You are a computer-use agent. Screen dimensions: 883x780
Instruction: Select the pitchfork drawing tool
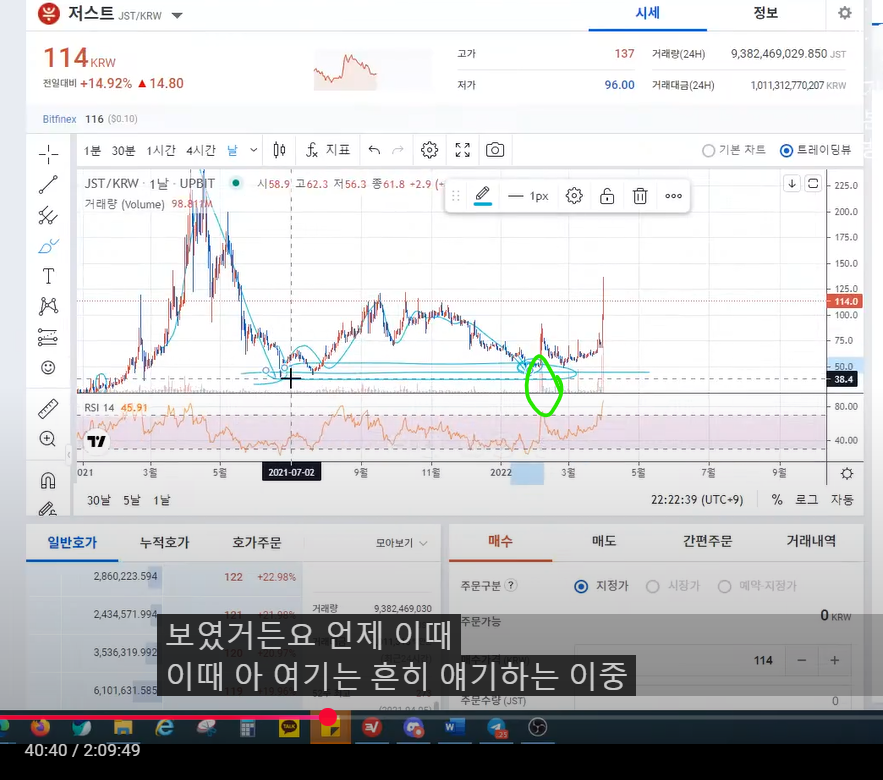click(x=48, y=216)
